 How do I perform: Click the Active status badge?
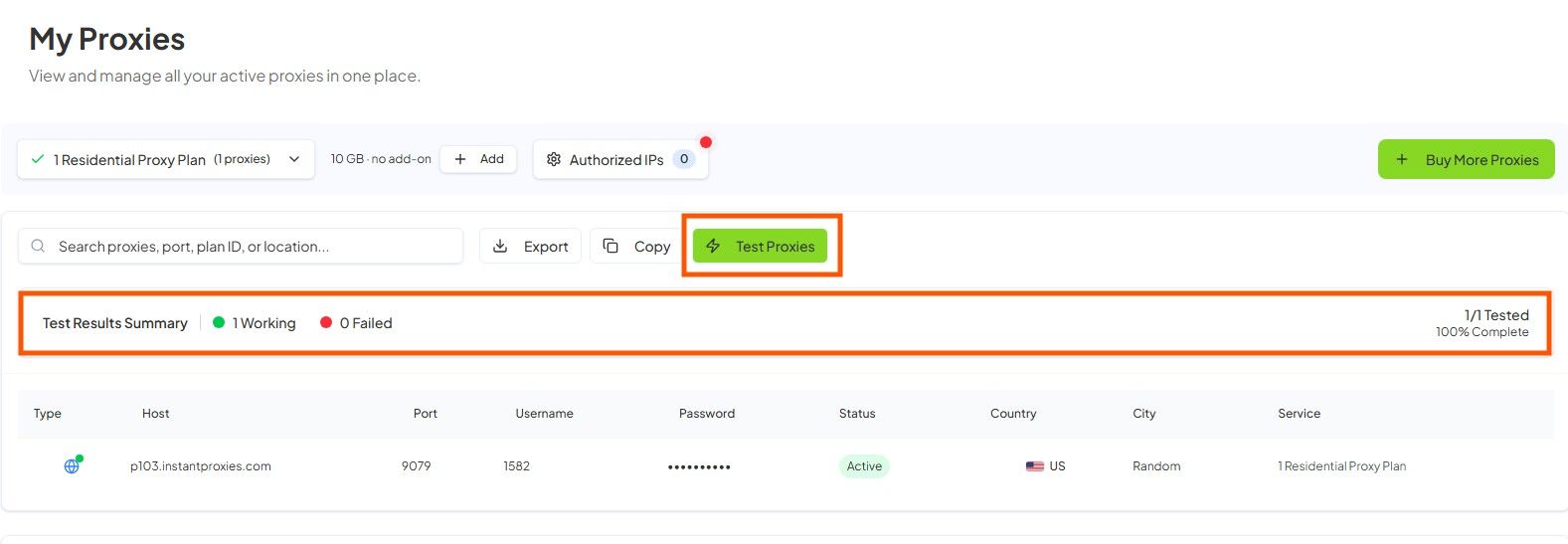click(x=864, y=465)
